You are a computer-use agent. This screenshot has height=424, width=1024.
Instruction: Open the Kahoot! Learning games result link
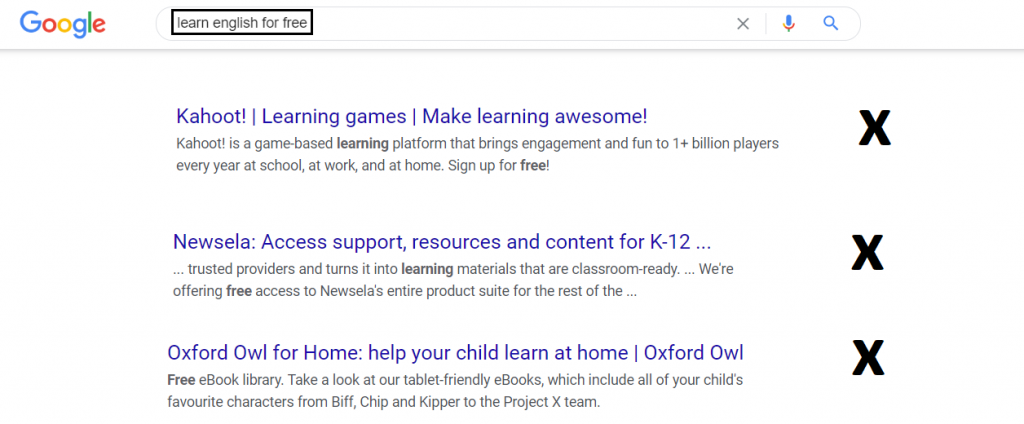[412, 117]
